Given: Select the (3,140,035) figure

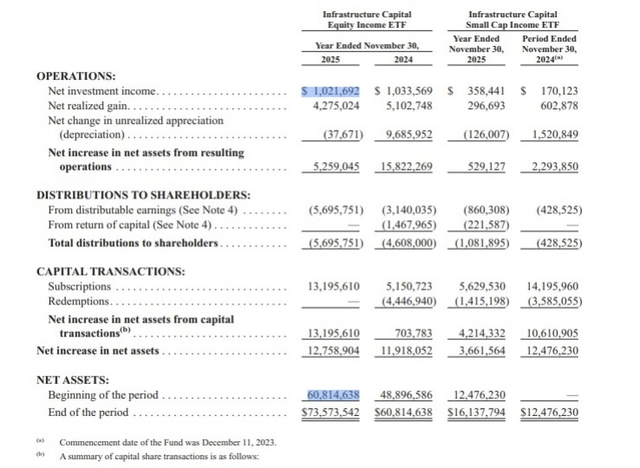Looking at the screenshot, I should [x=409, y=210].
